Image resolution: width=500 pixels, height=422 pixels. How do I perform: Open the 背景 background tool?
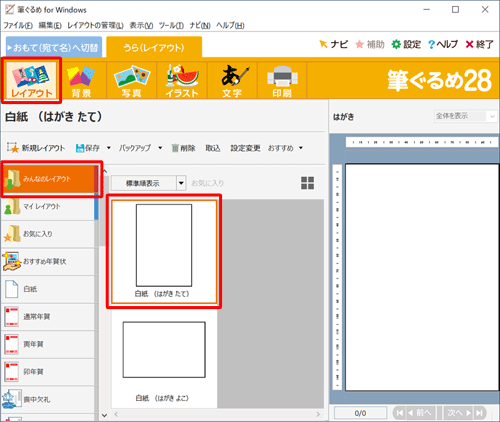[x=81, y=80]
